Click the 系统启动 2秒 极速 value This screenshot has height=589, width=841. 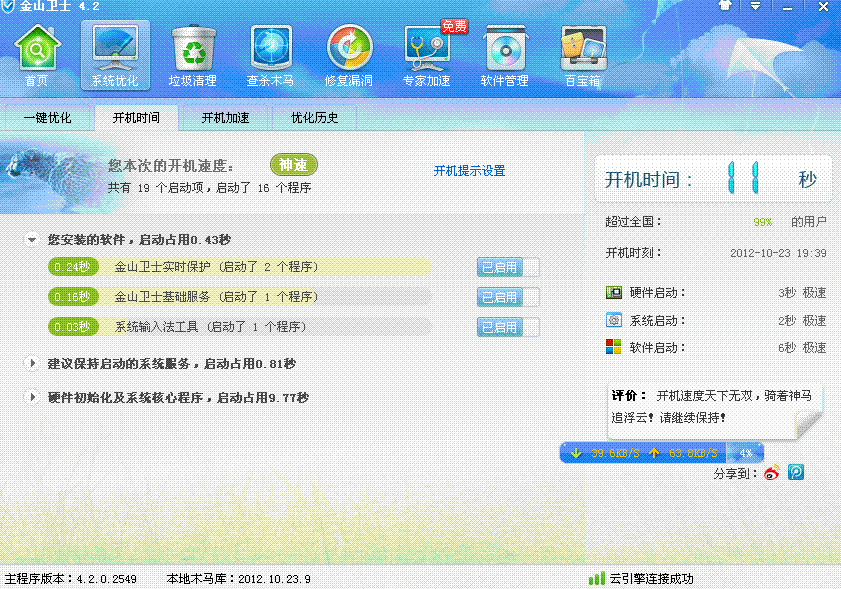(x=802, y=321)
